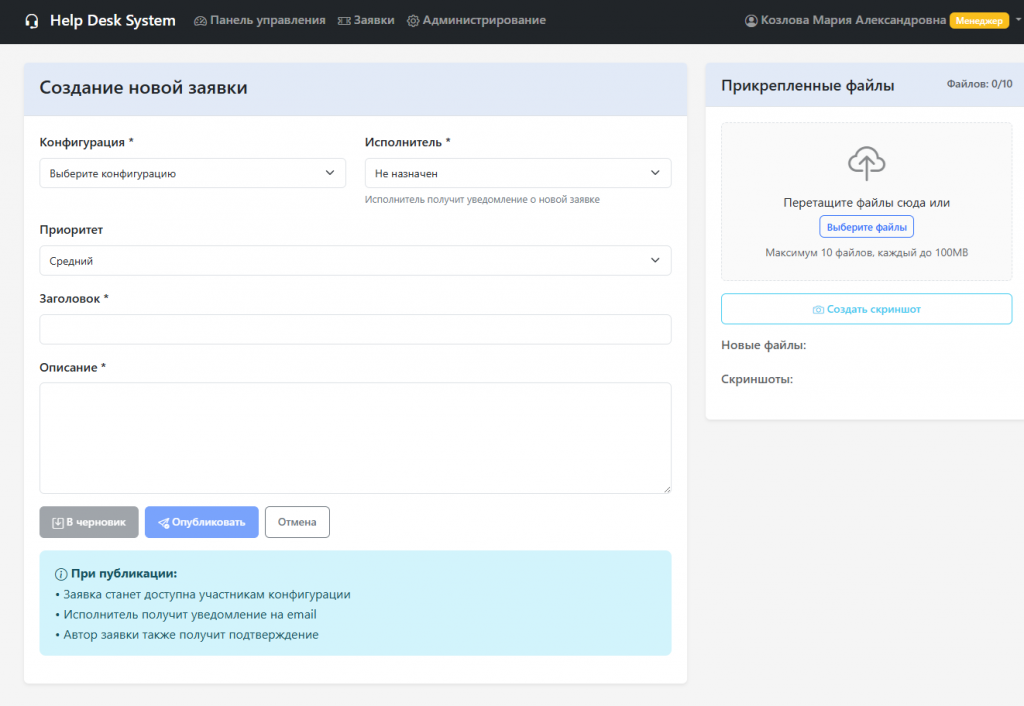Click the ticket icon beside Заявки
The image size is (1024, 706).
point(344,21)
